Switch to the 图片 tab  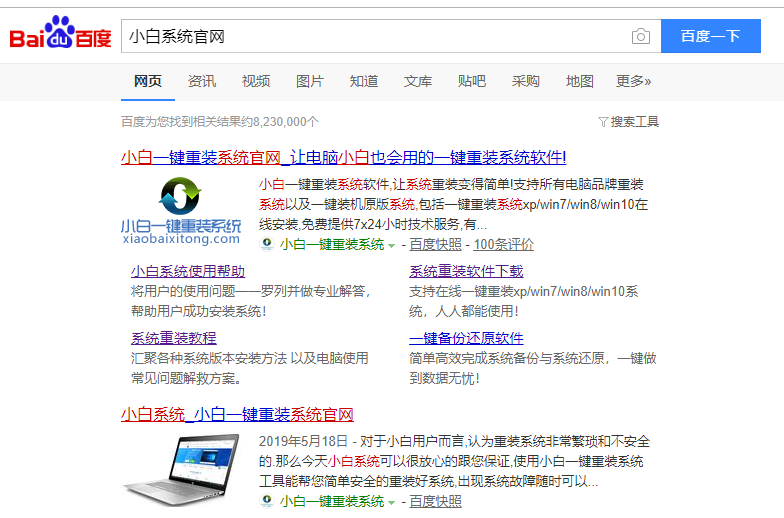click(x=310, y=81)
